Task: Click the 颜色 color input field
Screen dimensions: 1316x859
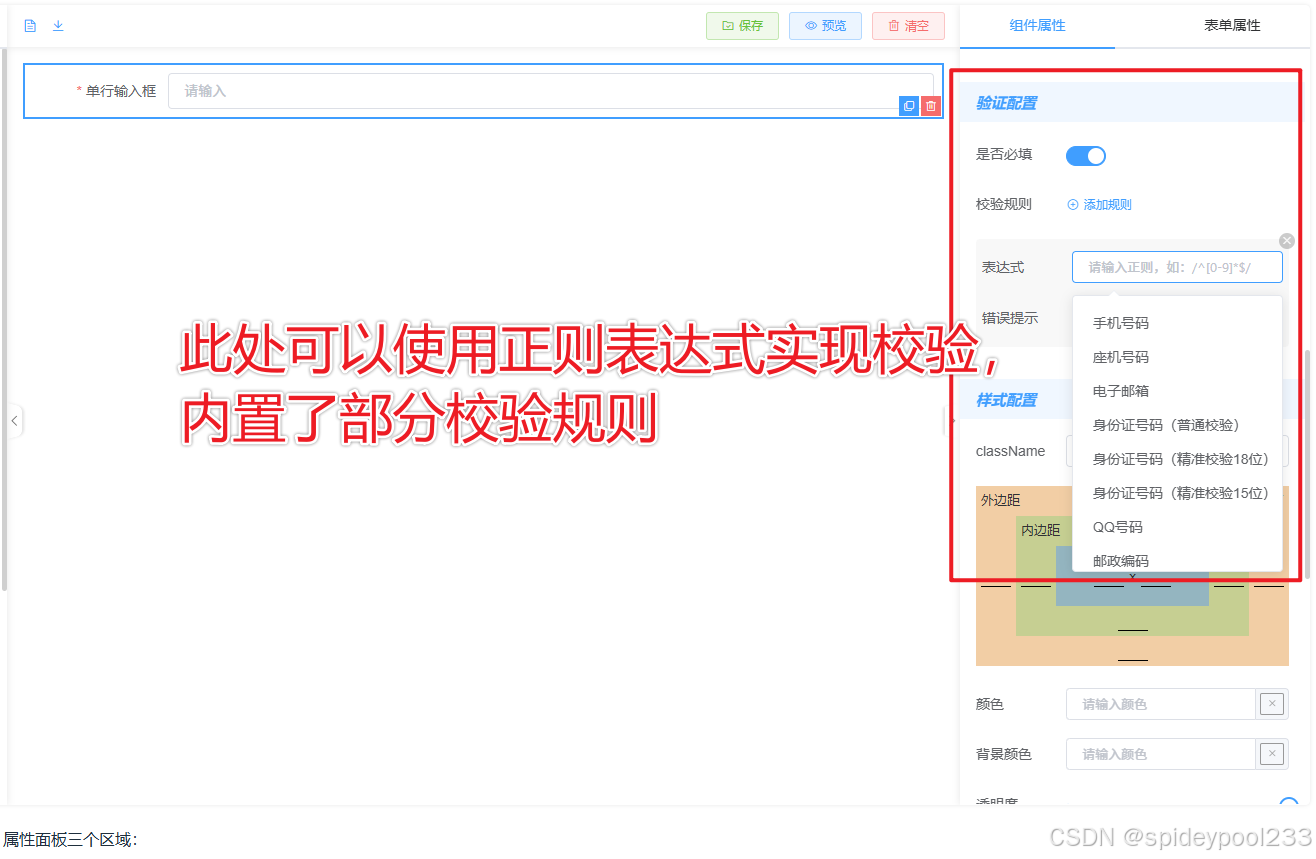Action: [1160, 704]
